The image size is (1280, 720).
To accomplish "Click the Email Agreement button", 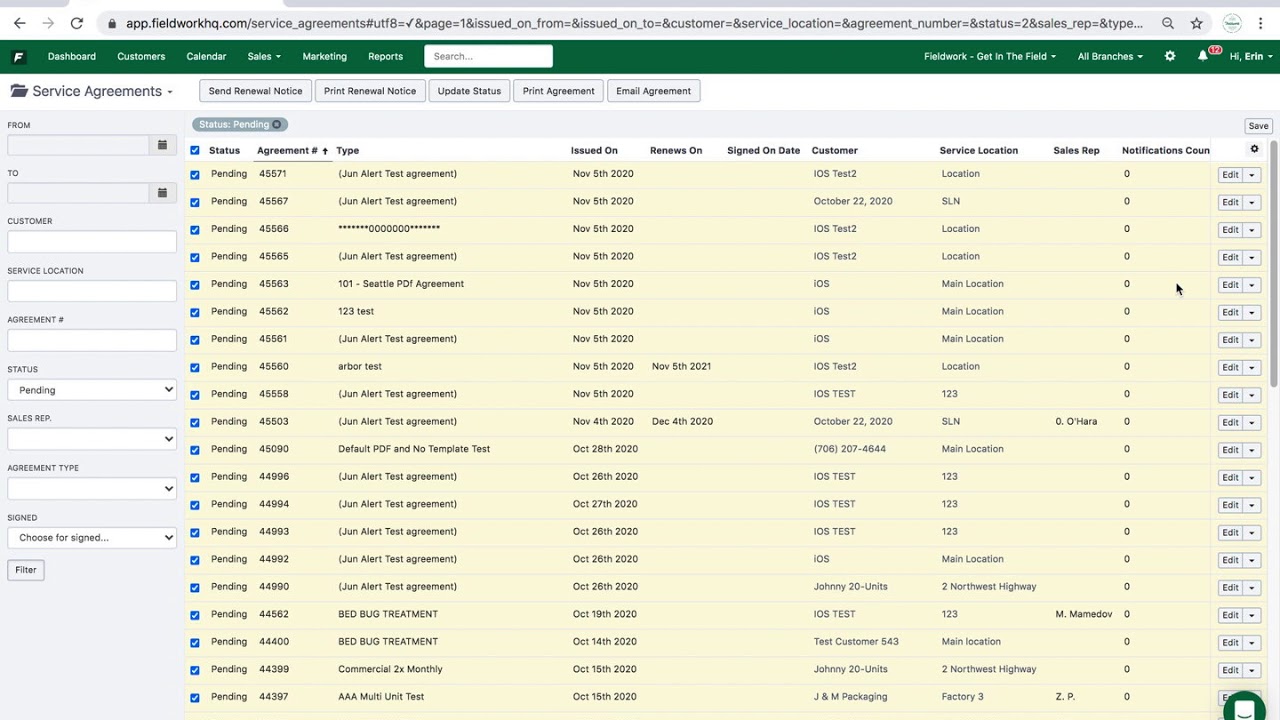I will 653,91.
